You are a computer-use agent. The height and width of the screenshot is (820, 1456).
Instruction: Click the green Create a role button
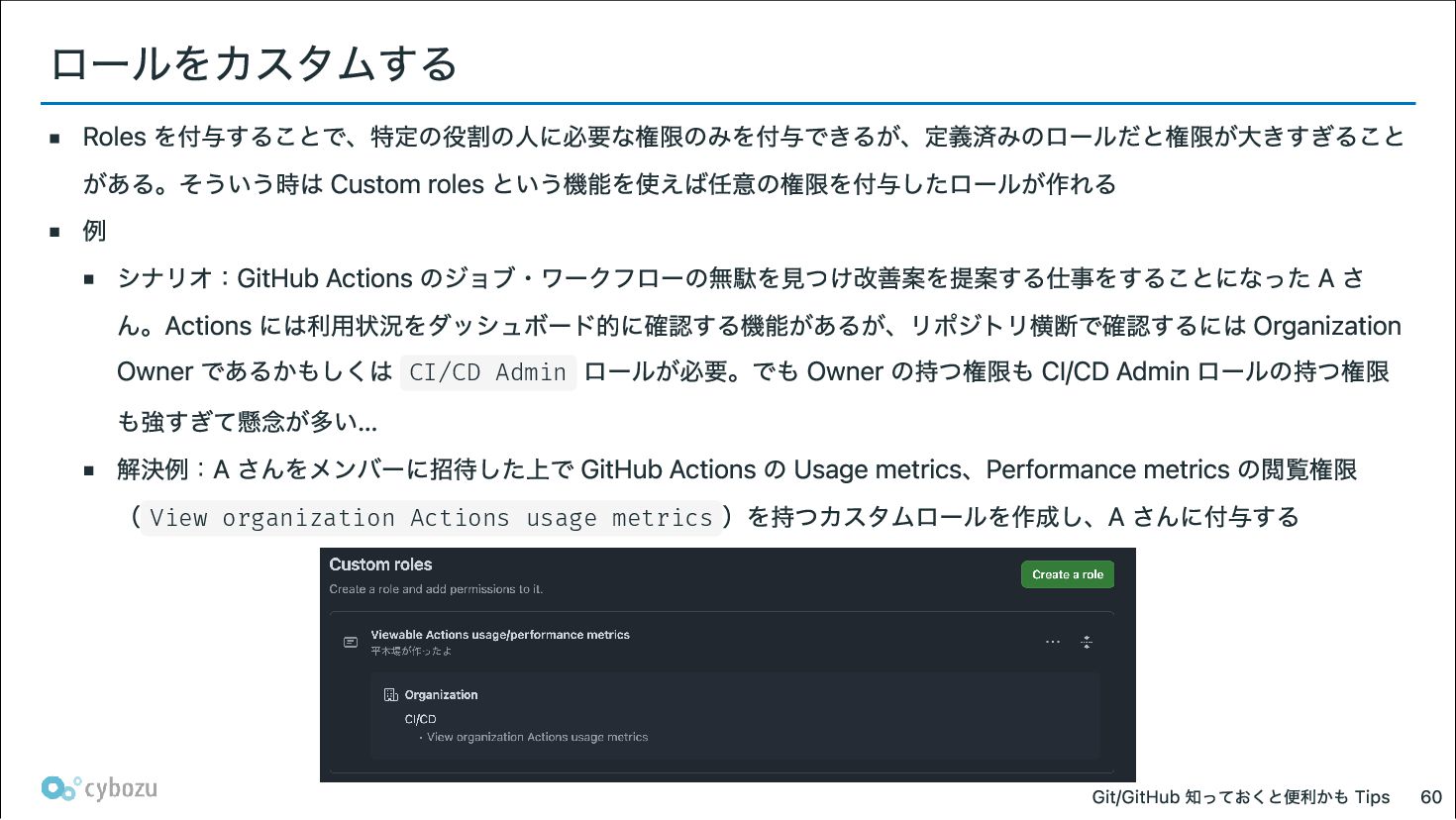coord(1068,574)
